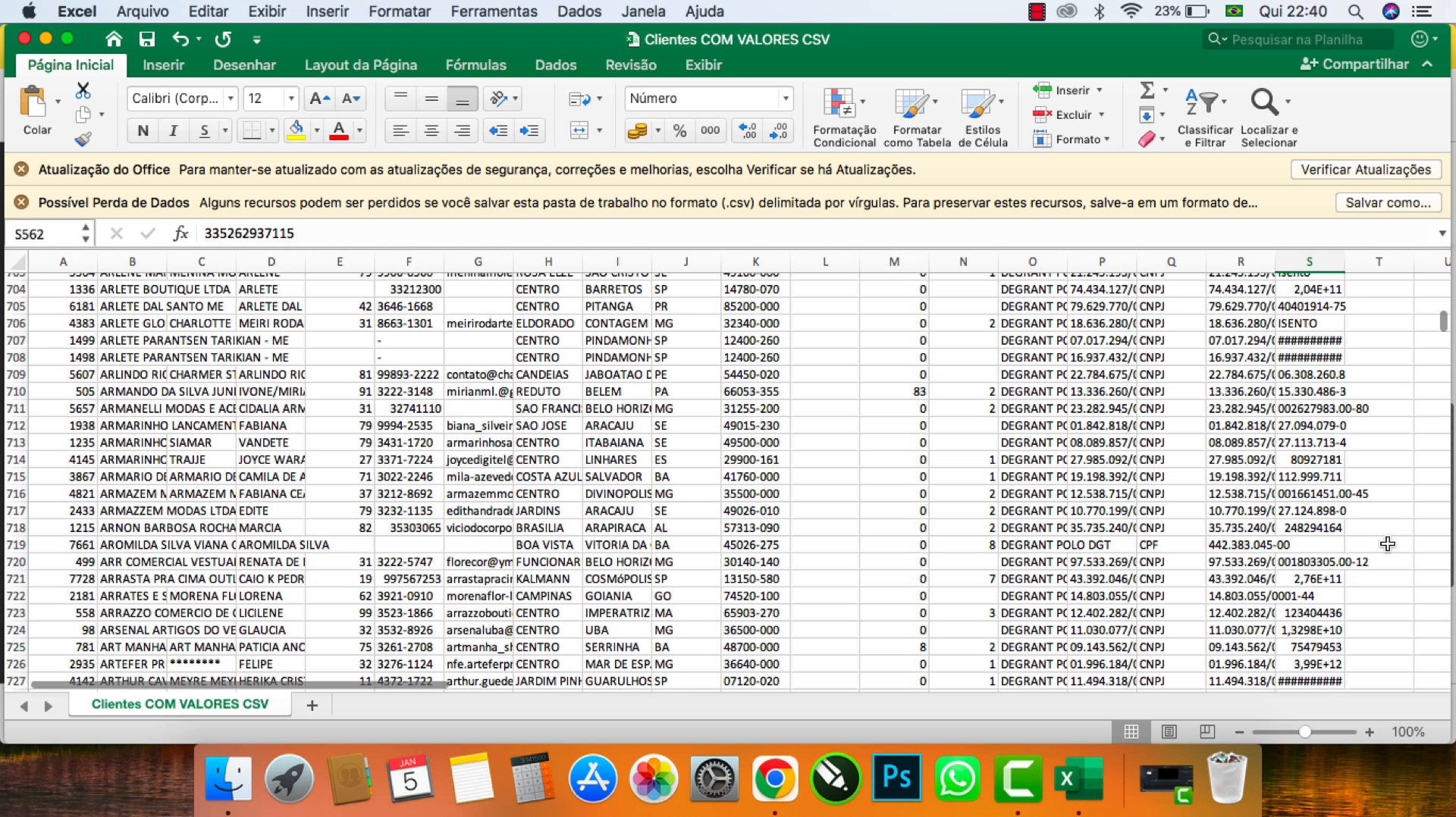
Task: Open the Ferramentas menu
Action: point(494,11)
